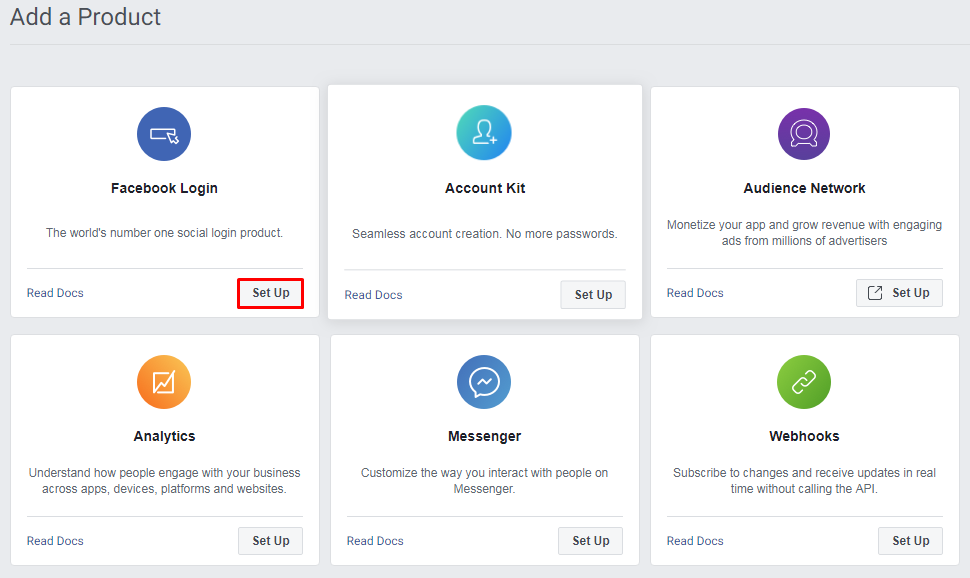The height and width of the screenshot is (578, 970).
Task: Open Read Docs for Audience Network
Action: coord(695,293)
